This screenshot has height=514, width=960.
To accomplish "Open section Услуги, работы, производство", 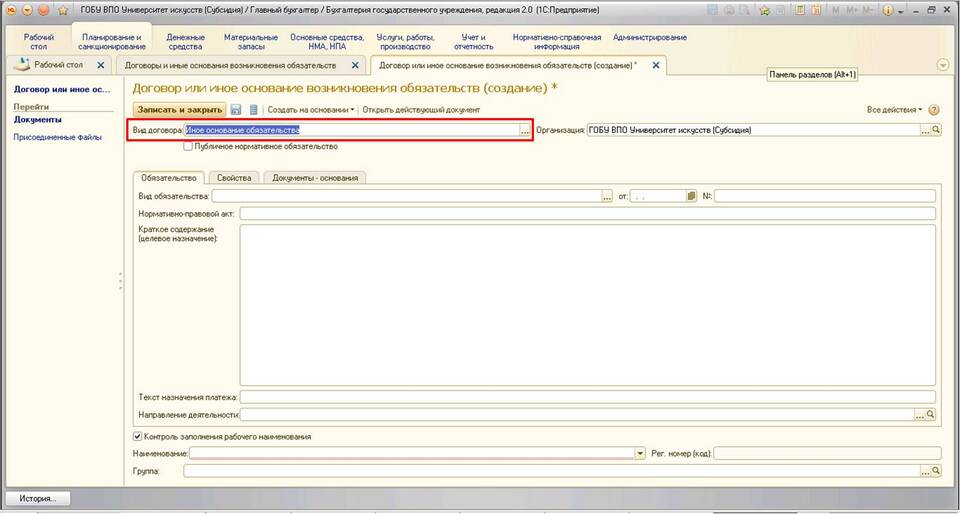I will click(x=405, y=42).
